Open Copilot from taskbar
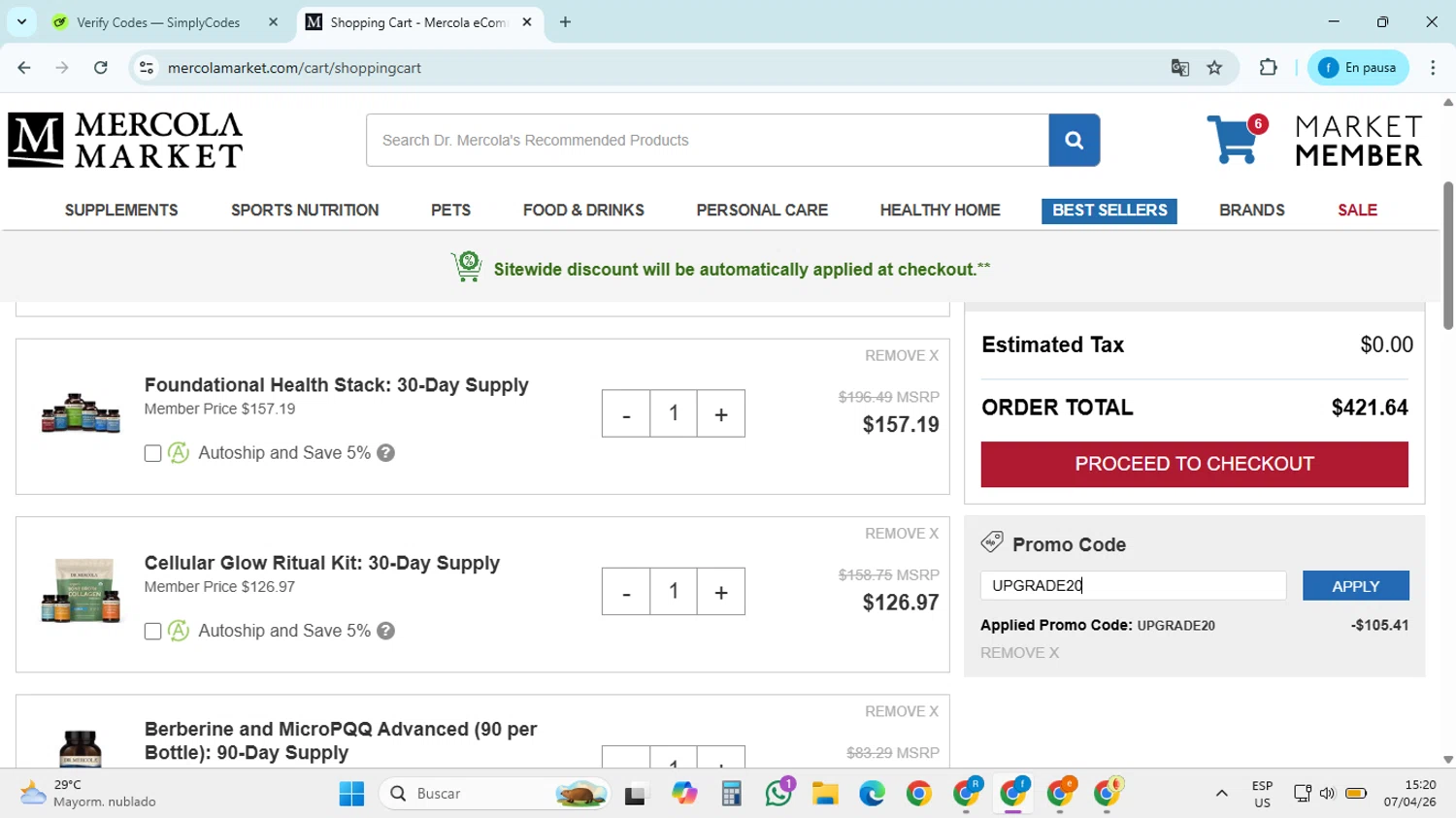Viewport: 1456px width, 818px height. [684, 794]
